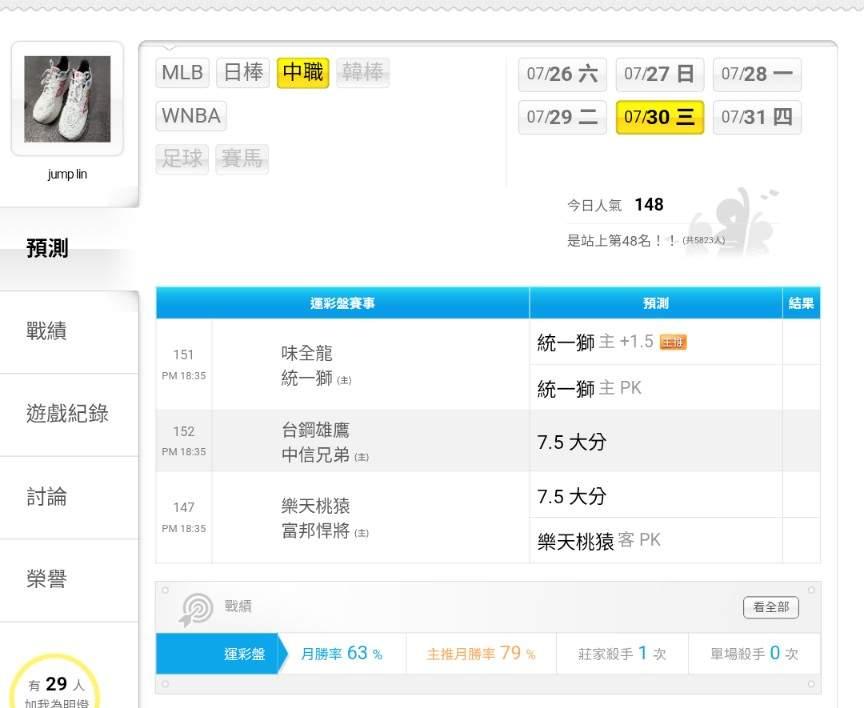Click the 看全部 button in 戰績 panel
864x708 pixels.
point(770,607)
